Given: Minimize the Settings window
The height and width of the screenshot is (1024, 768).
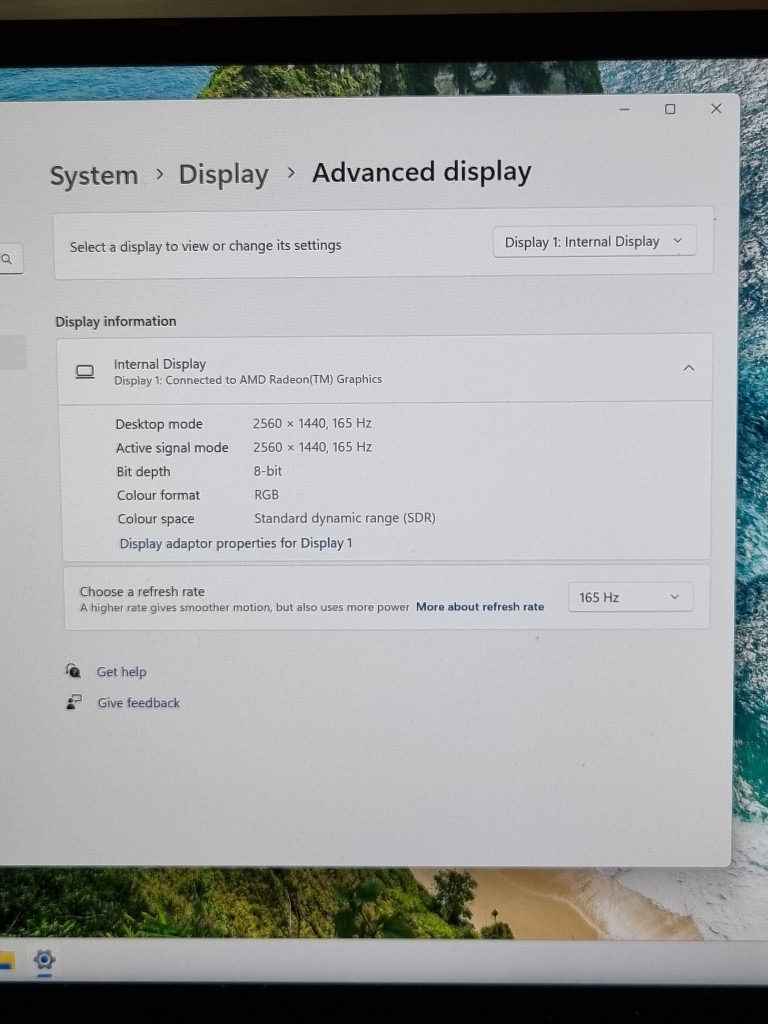Looking at the screenshot, I should coord(624,109).
